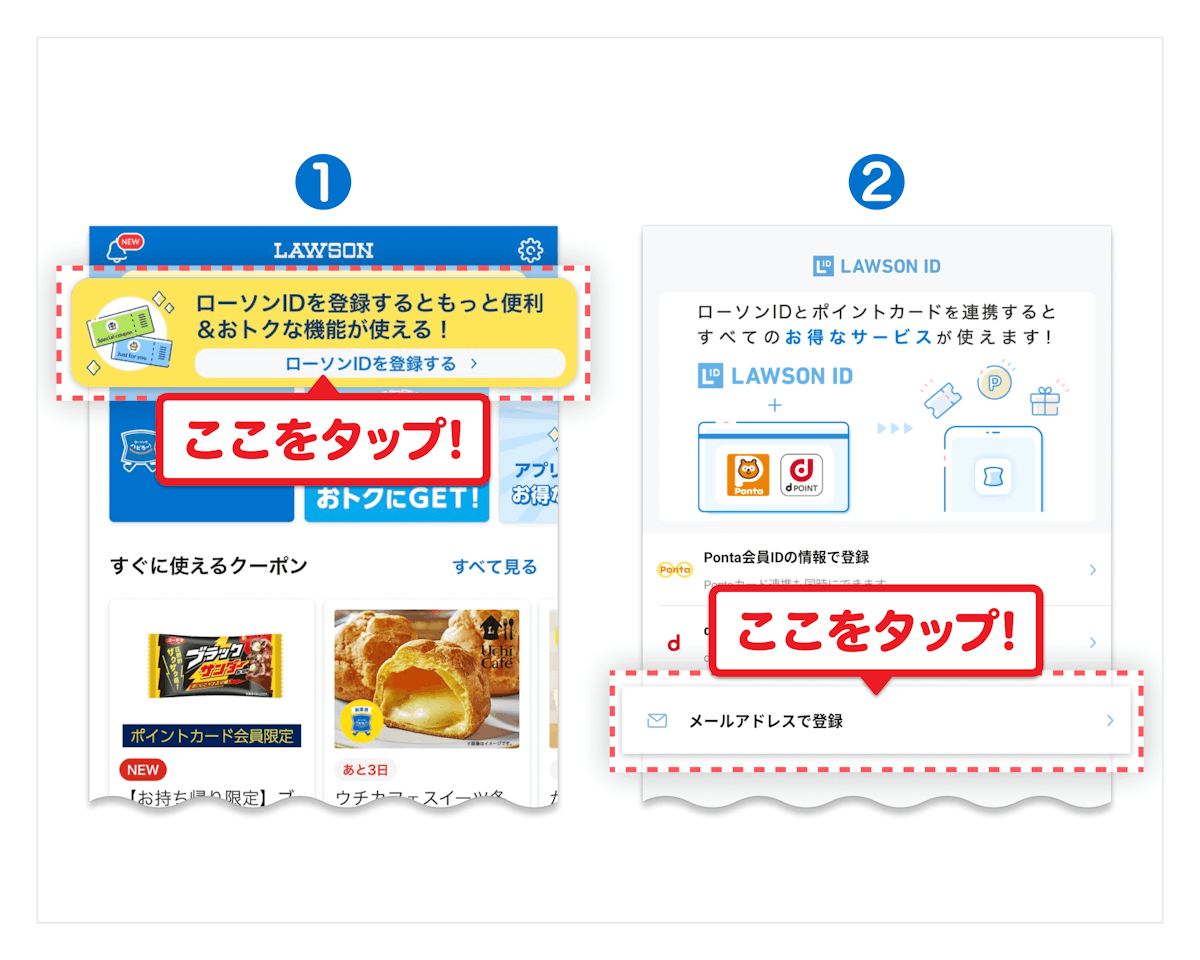Tap the Ponta logo icon in the list
This screenshot has width=1200, height=960.
(674, 569)
